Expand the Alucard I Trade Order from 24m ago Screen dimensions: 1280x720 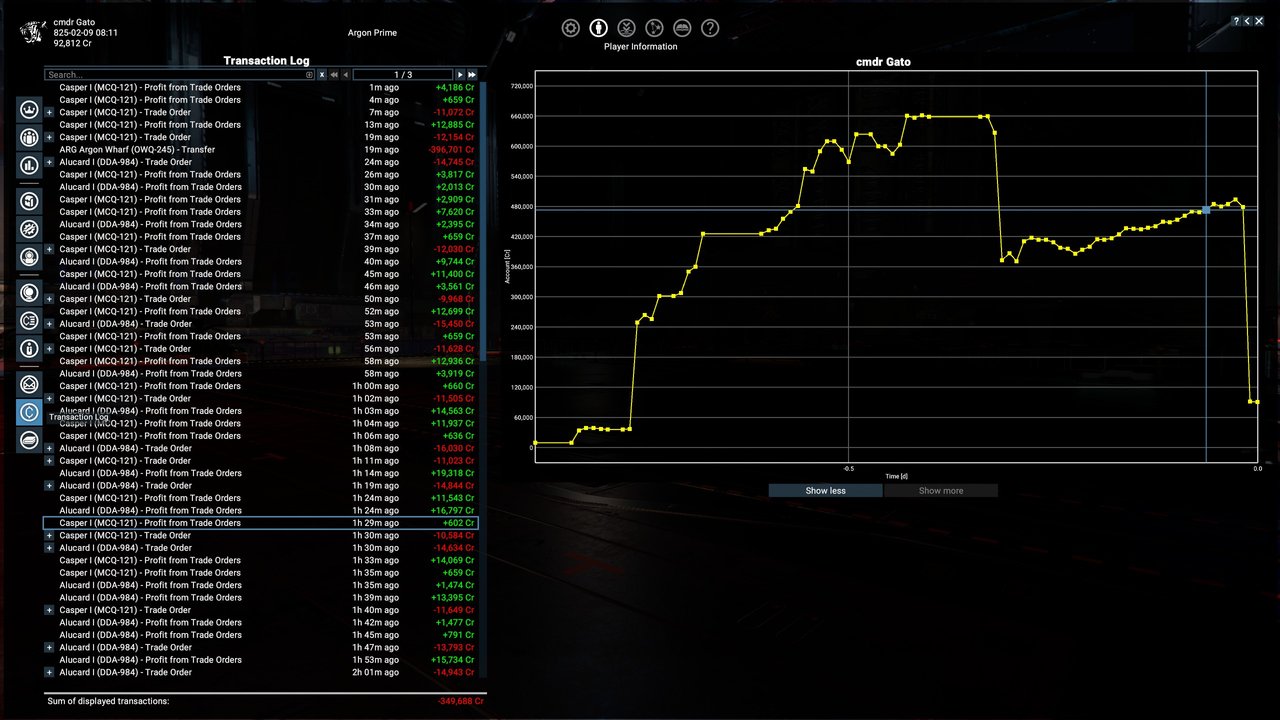[x=49, y=162]
